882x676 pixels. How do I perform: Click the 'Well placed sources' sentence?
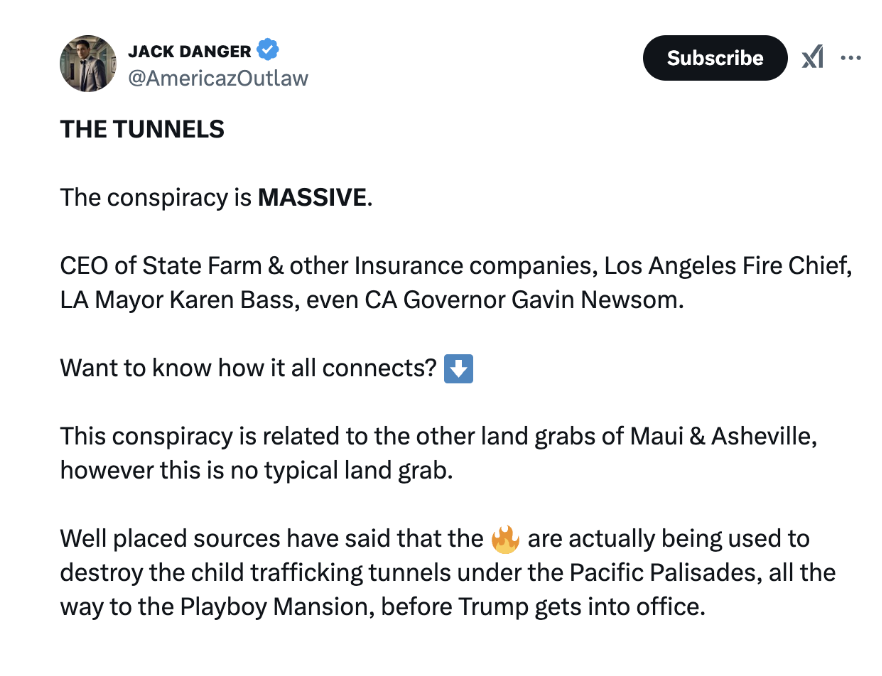(x=448, y=573)
